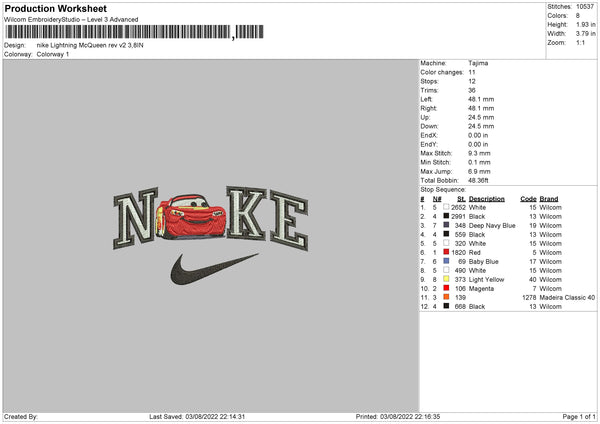
Task: Click the Zoom value 1:1
Action: tap(580, 42)
